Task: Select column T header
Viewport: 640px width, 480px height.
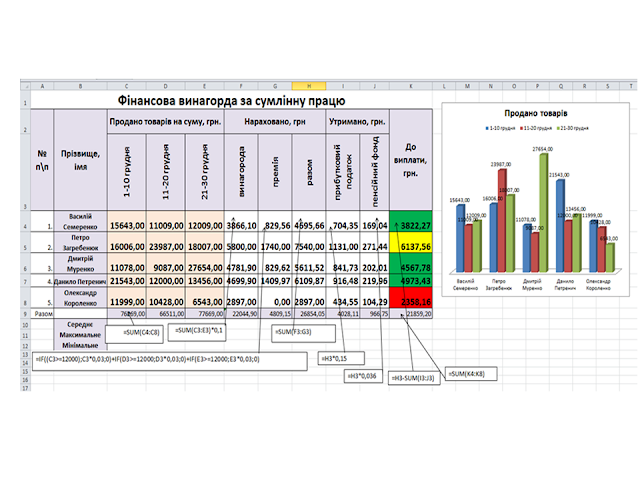Action: [x=631, y=86]
